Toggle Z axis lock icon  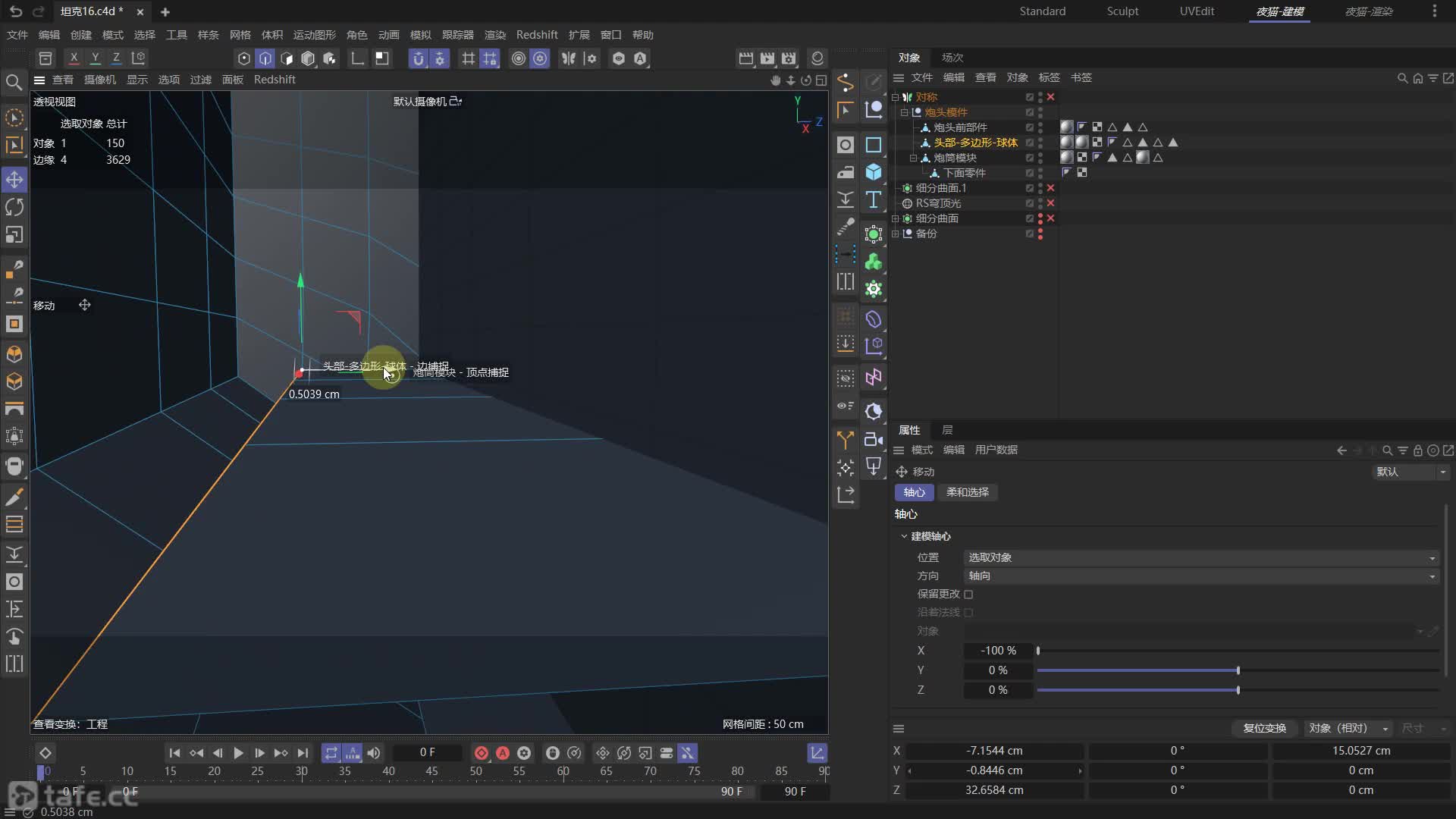[116, 58]
